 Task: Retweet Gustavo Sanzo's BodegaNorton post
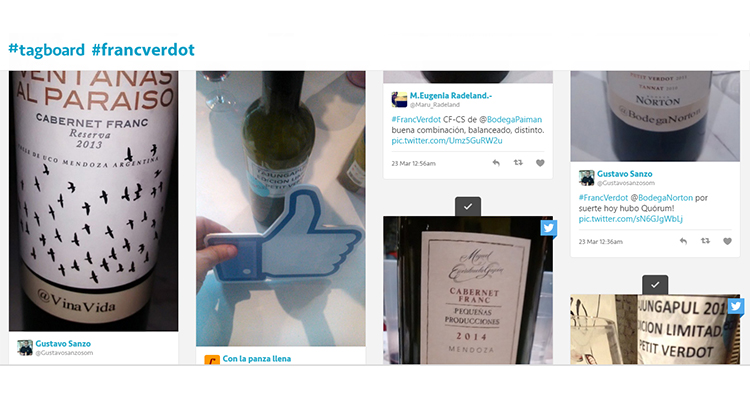click(x=705, y=241)
